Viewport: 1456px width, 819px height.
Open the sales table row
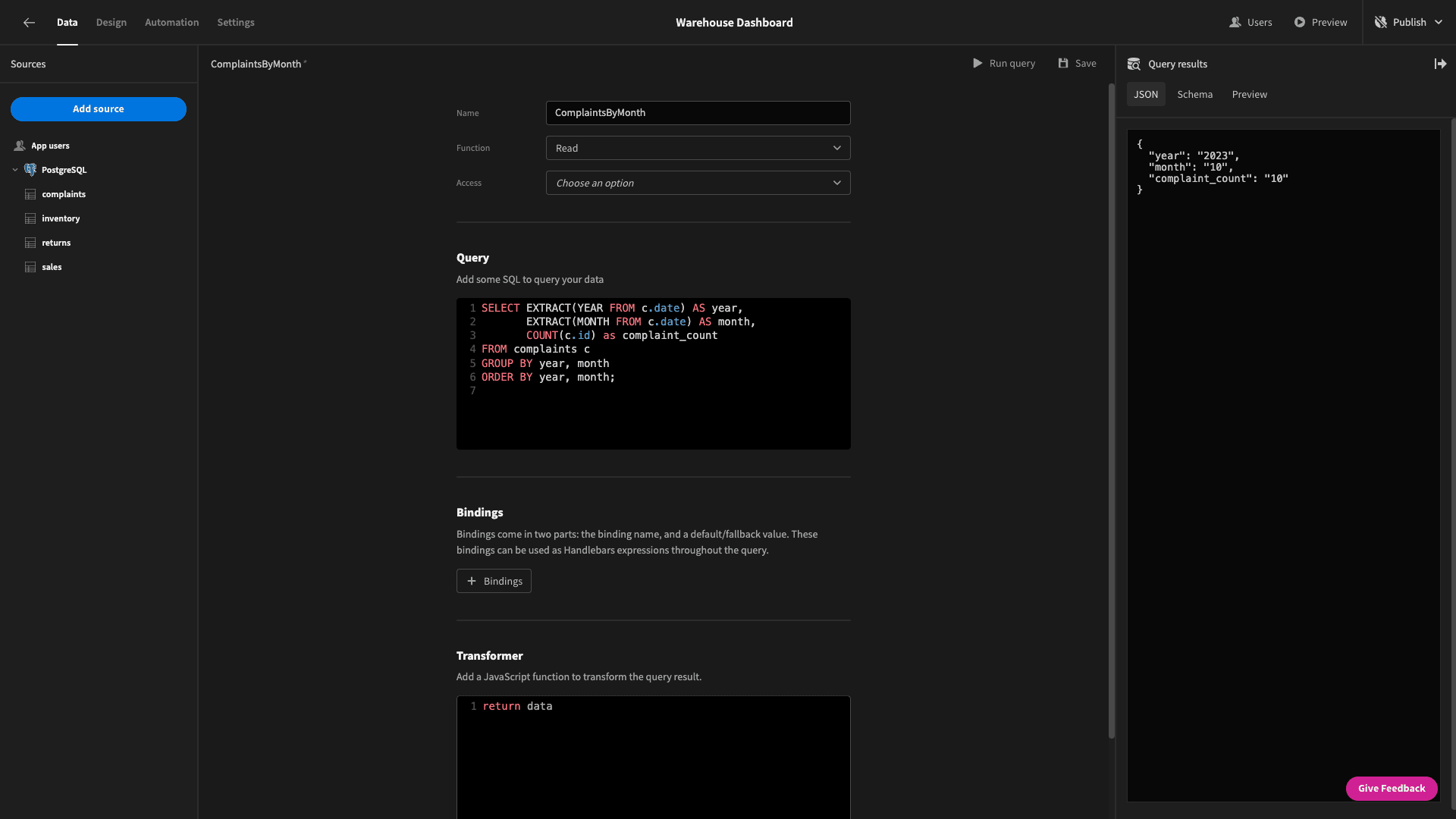99,268
